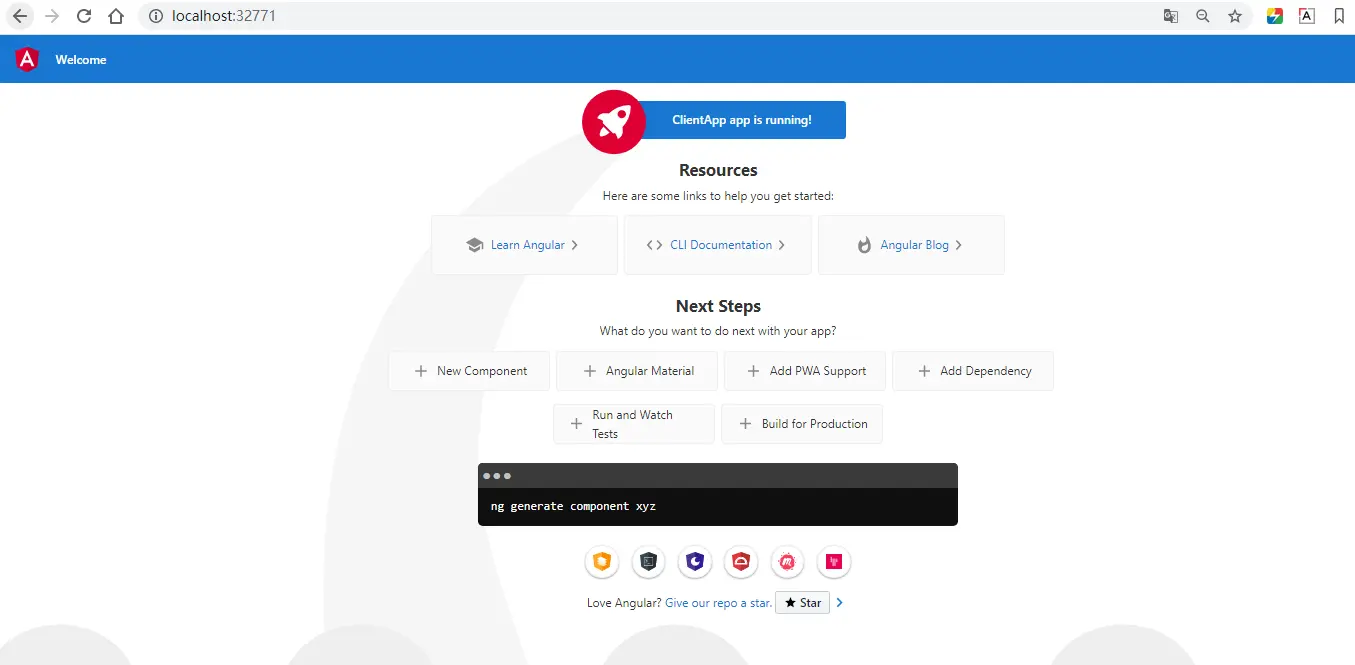
Task: Click the chevron beside Angular Blog
Action: (958, 245)
